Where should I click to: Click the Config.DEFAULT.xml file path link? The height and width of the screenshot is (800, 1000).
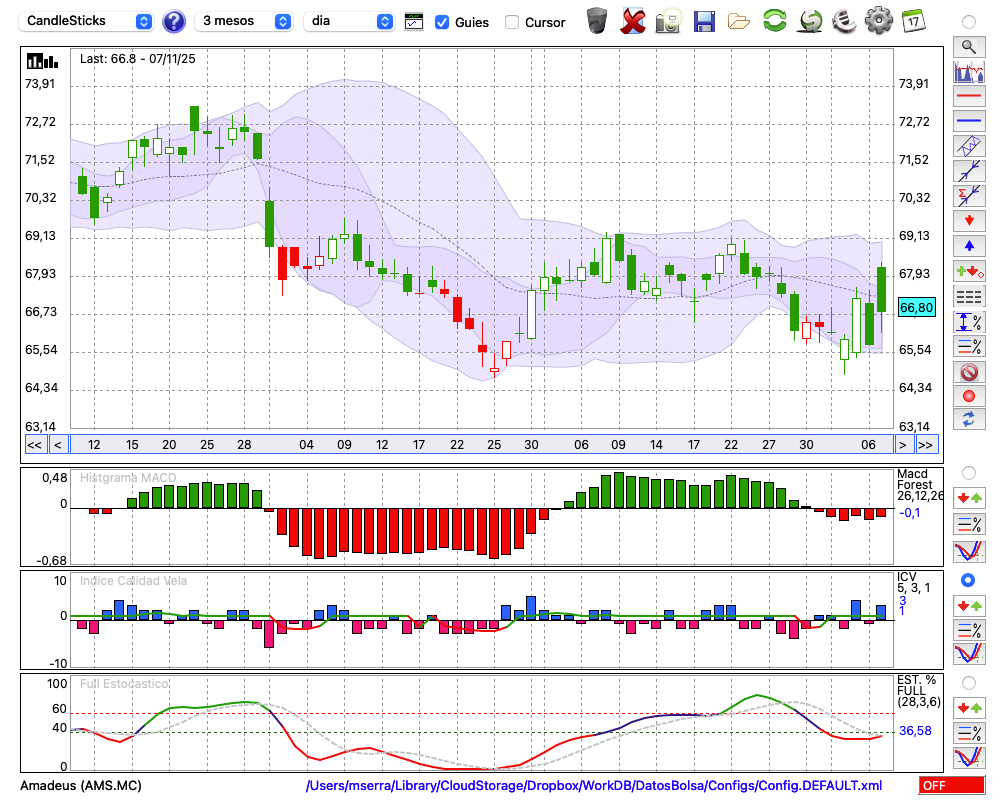coord(594,785)
